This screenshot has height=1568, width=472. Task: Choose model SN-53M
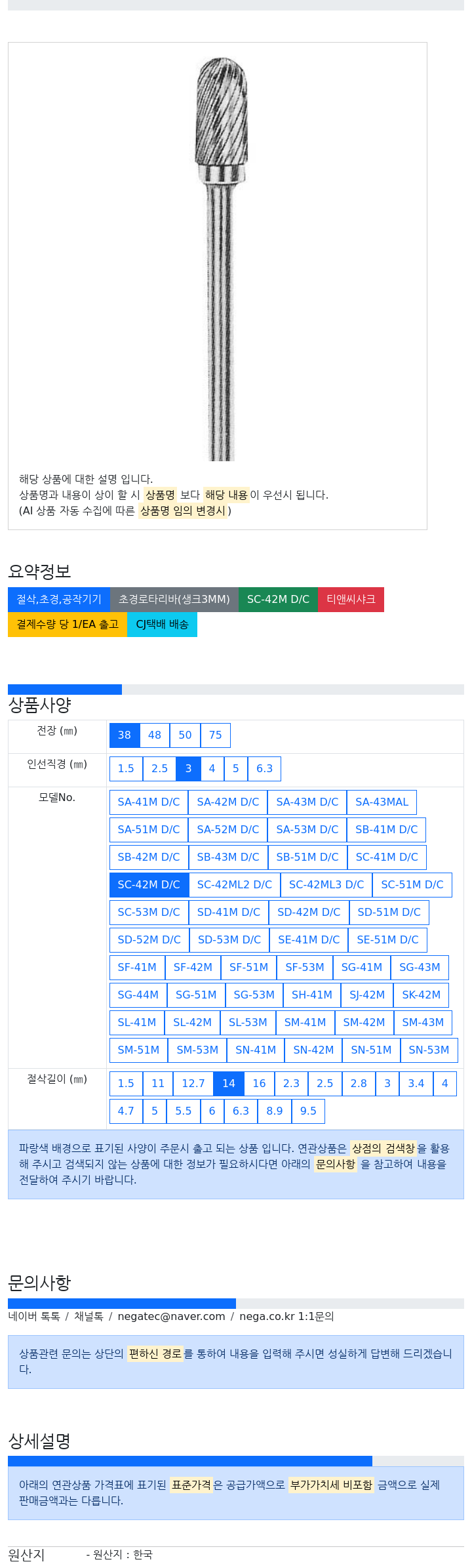pos(429,1050)
